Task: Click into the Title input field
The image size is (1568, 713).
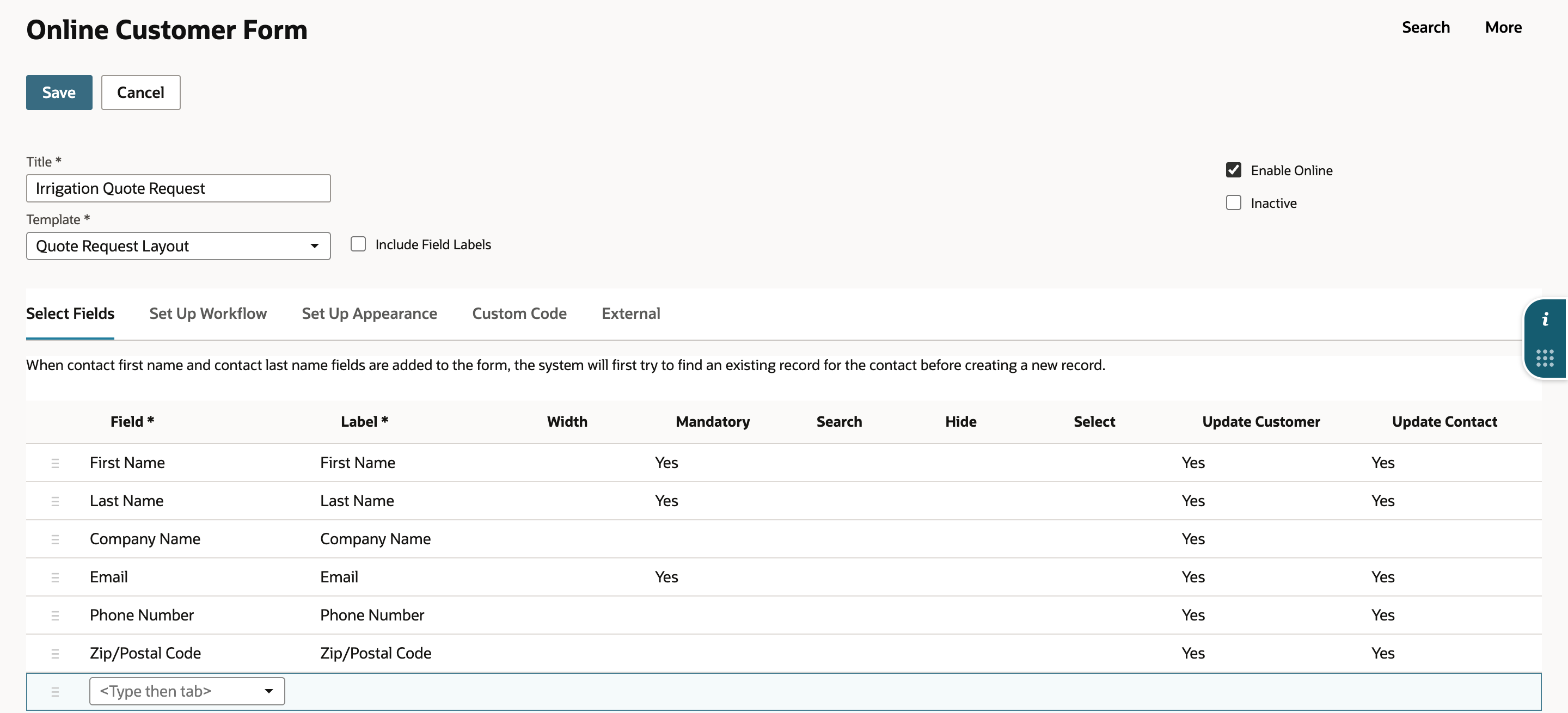Action: [179, 189]
